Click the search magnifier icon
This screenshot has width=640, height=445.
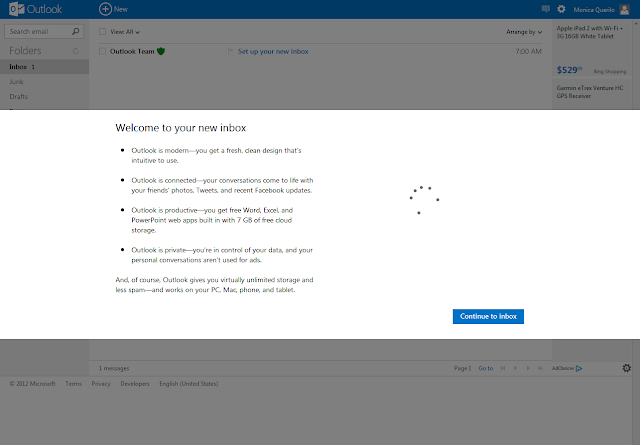point(76,31)
